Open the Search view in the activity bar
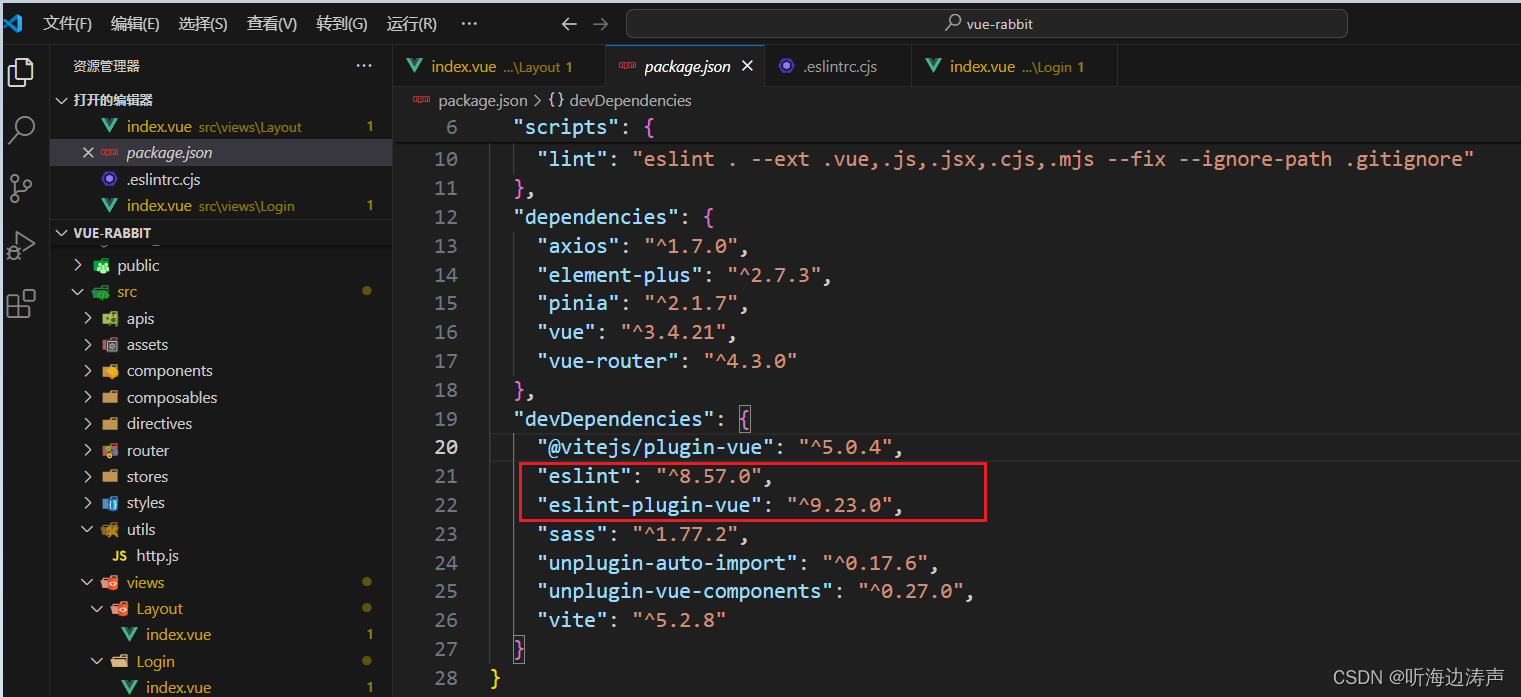Viewport: 1521px width, 697px height. [22, 130]
